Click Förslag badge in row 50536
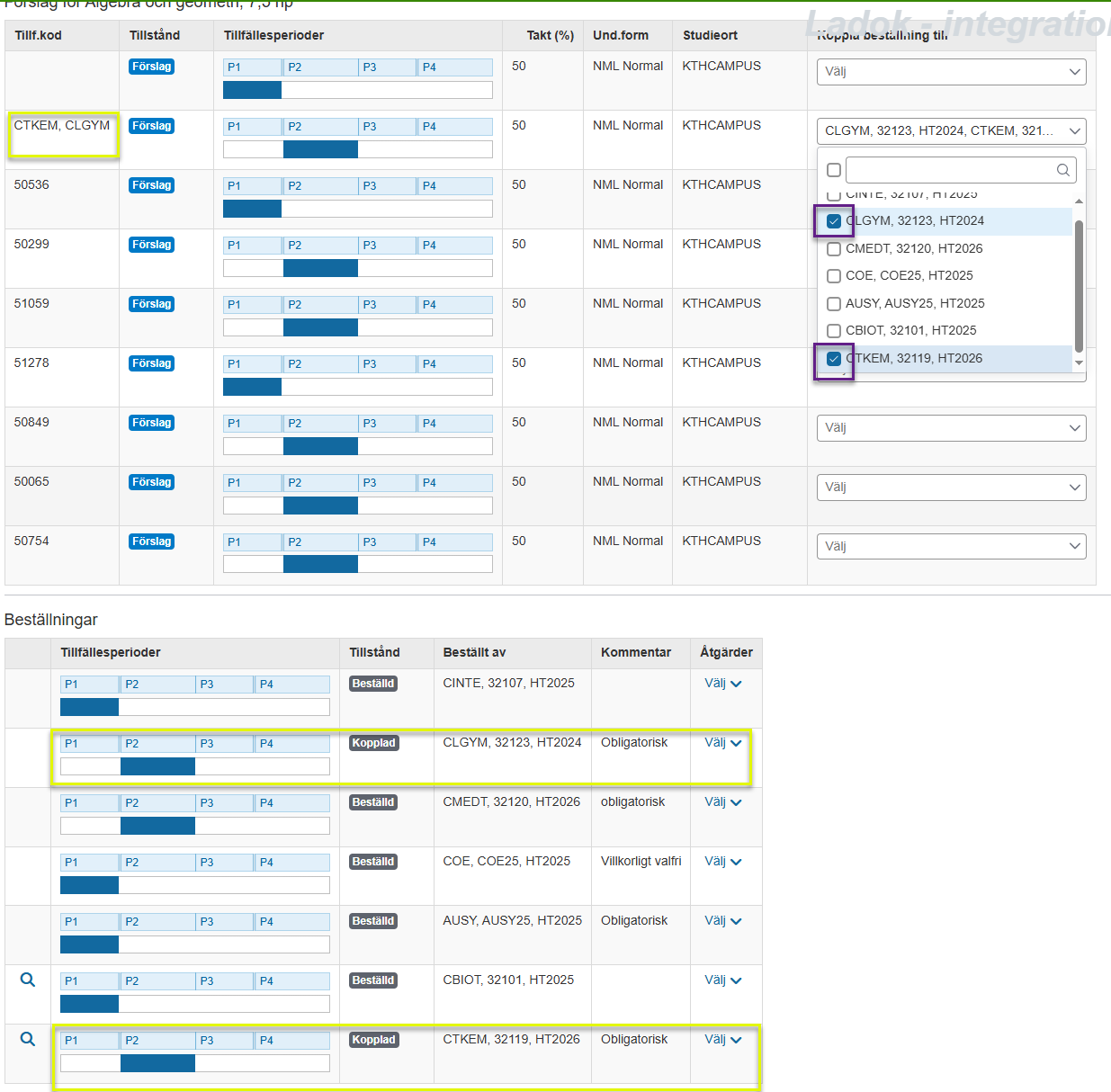Screen dimensions: 1111x1092 [x=151, y=185]
